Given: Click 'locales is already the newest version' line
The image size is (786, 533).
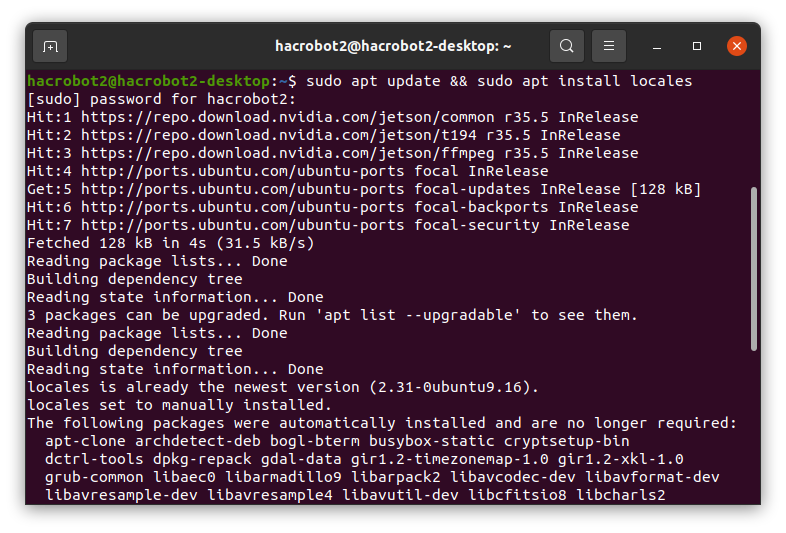Looking at the screenshot, I should click(x=283, y=387).
